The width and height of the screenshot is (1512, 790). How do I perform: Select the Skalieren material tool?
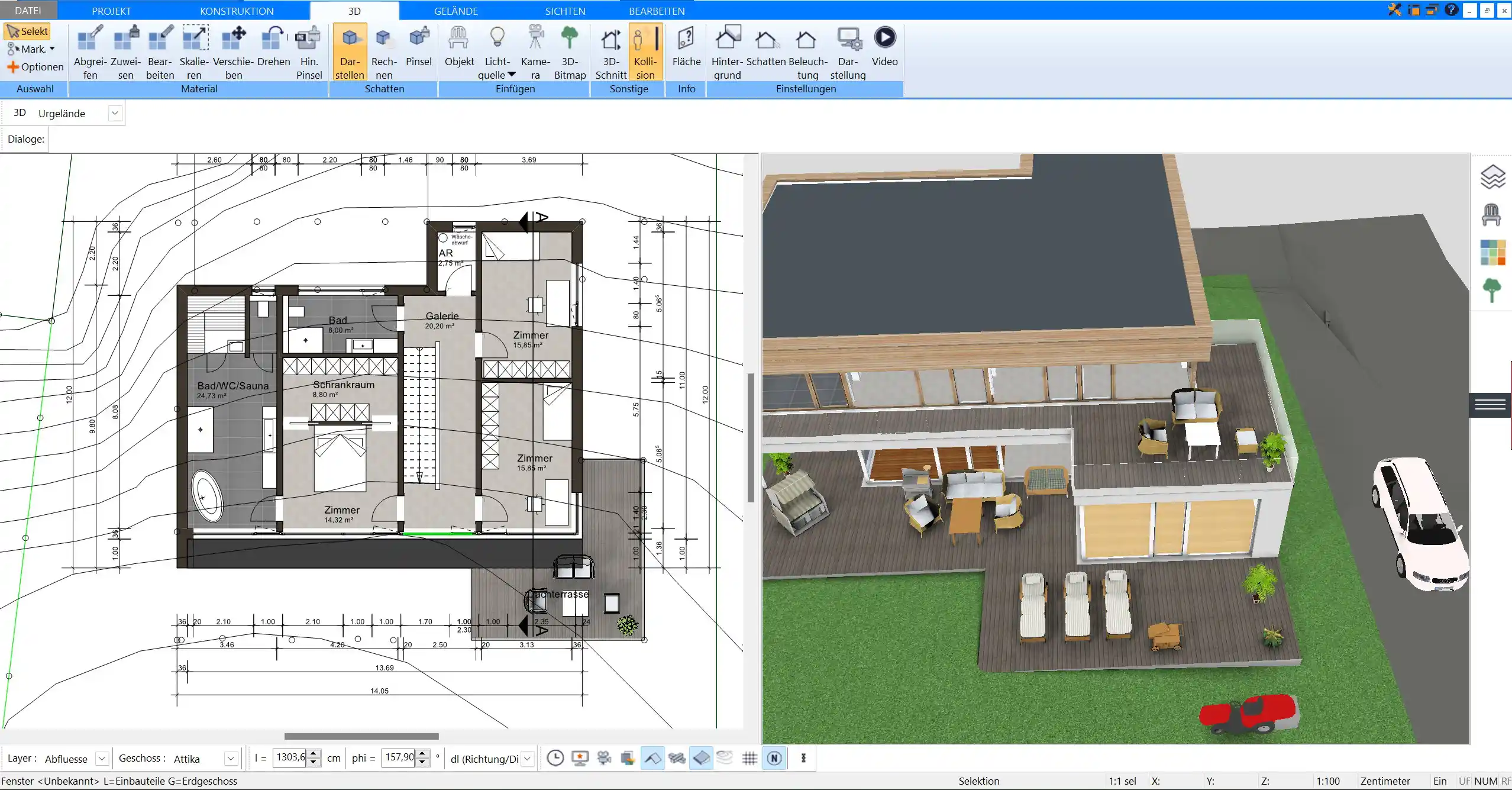(x=194, y=52)
